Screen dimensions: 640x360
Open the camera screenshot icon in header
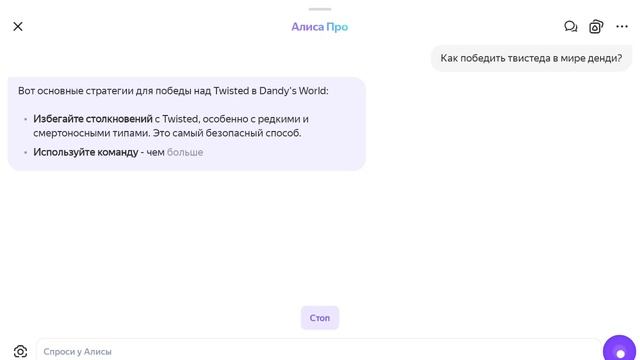tap(596, 27)
